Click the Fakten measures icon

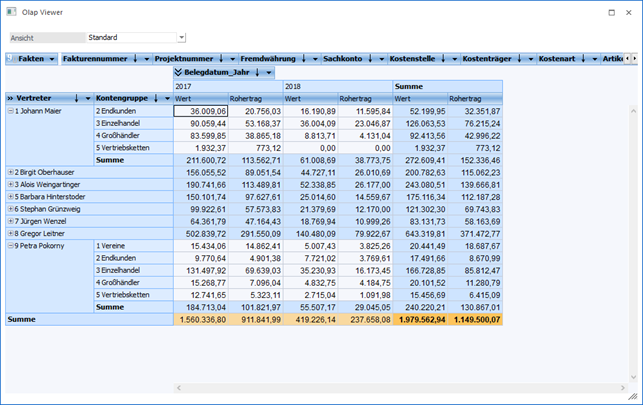point(12,60)
